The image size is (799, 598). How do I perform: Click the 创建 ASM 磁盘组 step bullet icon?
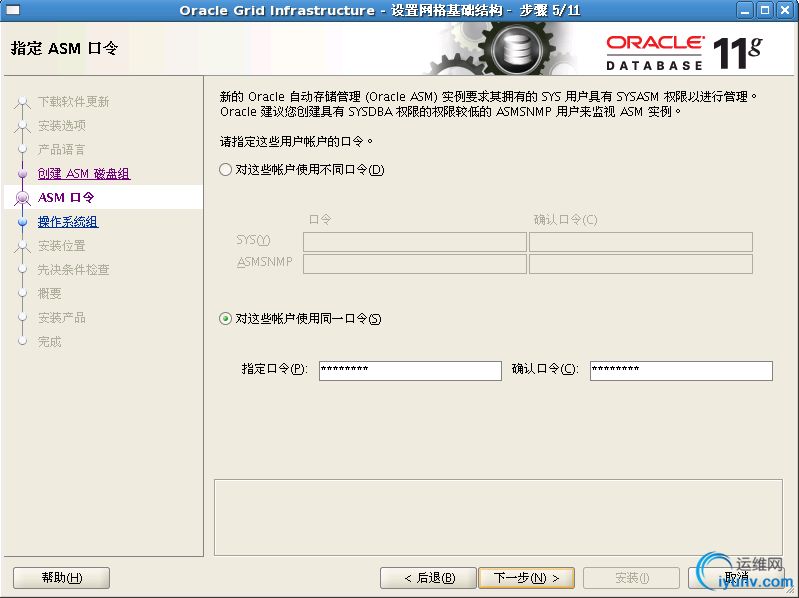click(22, 174)
